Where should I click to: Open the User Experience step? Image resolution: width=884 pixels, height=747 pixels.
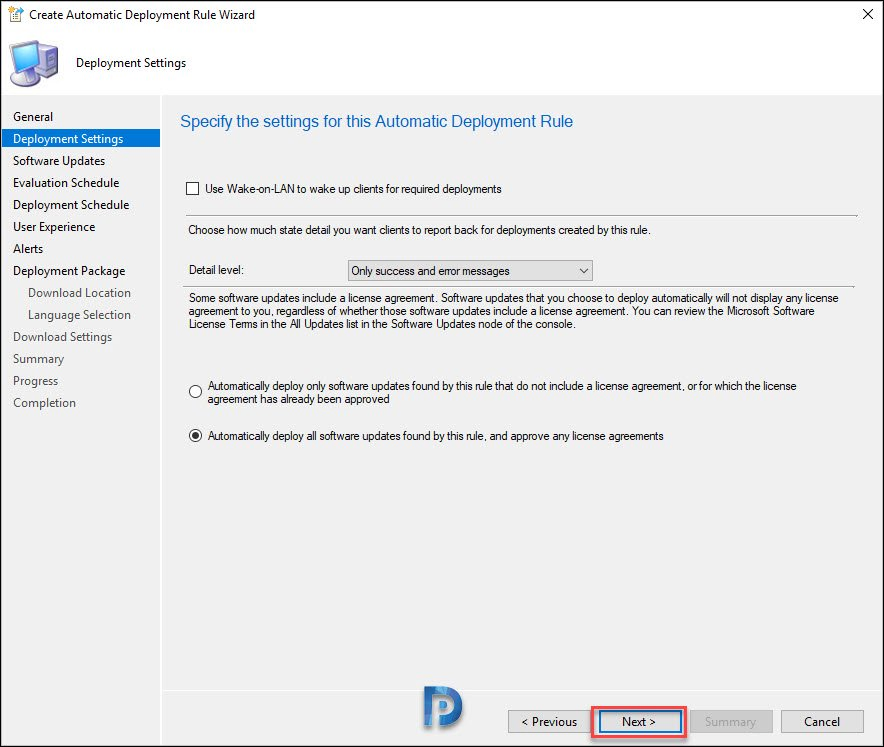(54, 227)
